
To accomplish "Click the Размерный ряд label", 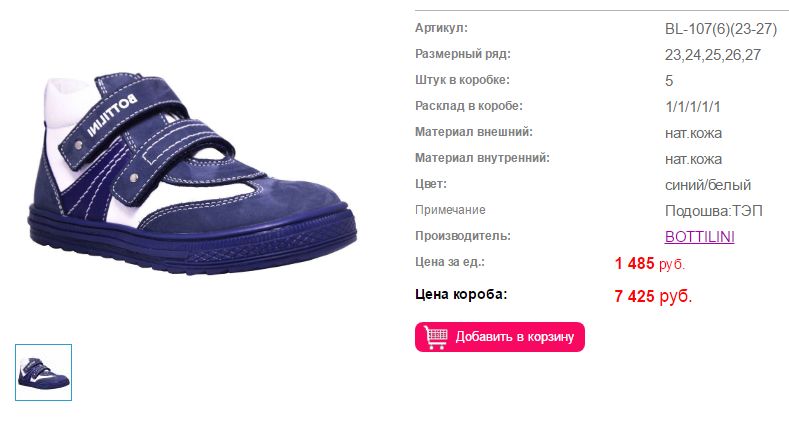I will coord(462,54).
